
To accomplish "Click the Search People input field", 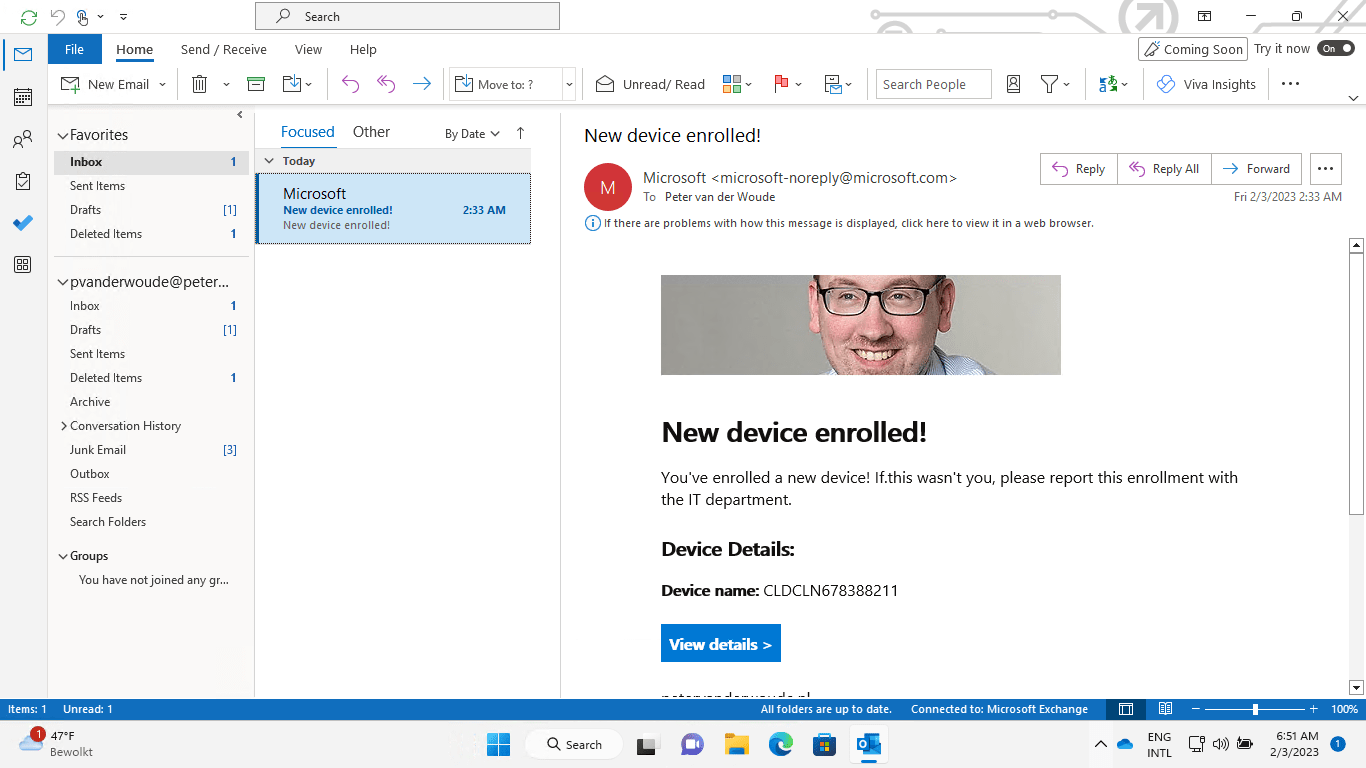I will tap(934, 84).
